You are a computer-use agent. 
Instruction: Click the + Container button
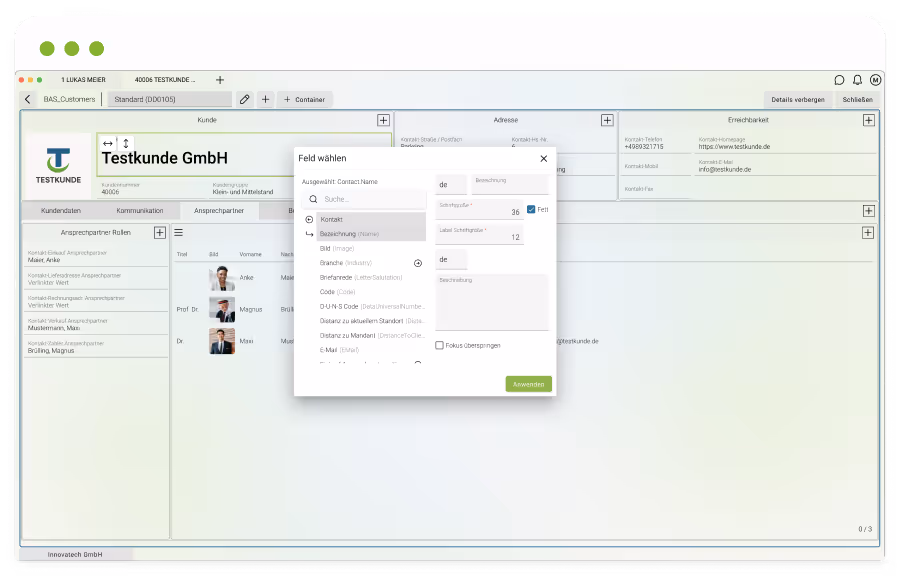click(x=304, y=99)
